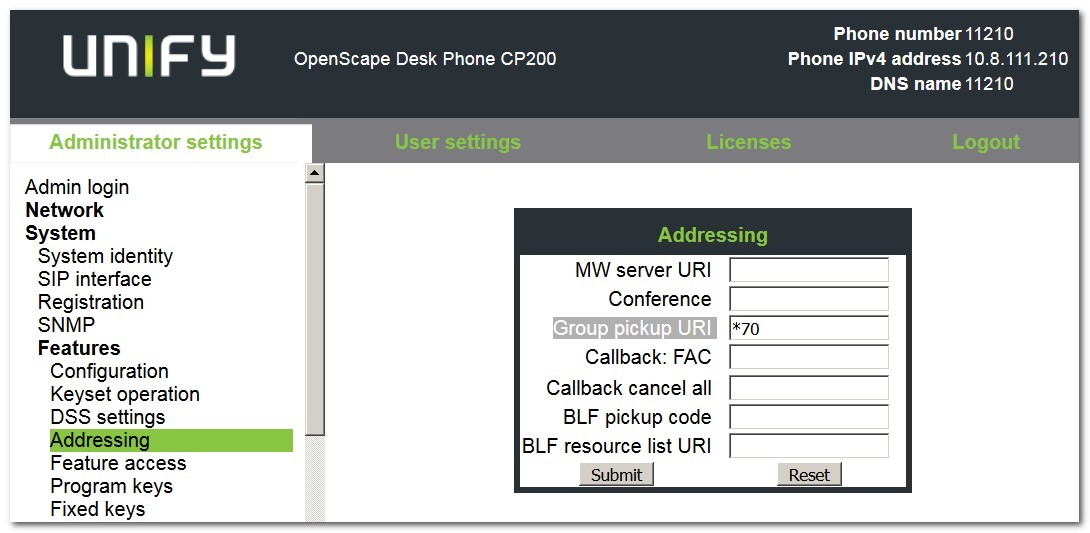
Task: Open Registration settings
Action: (91, 302)
